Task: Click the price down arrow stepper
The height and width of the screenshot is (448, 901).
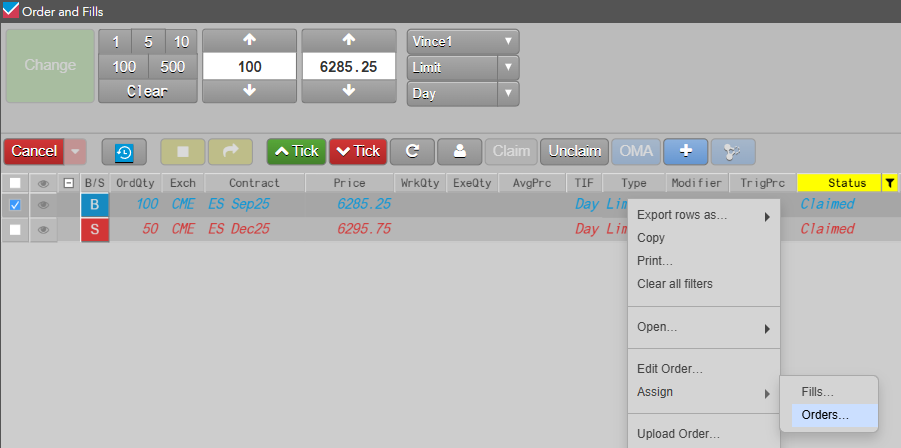Action: coord(349,90)
